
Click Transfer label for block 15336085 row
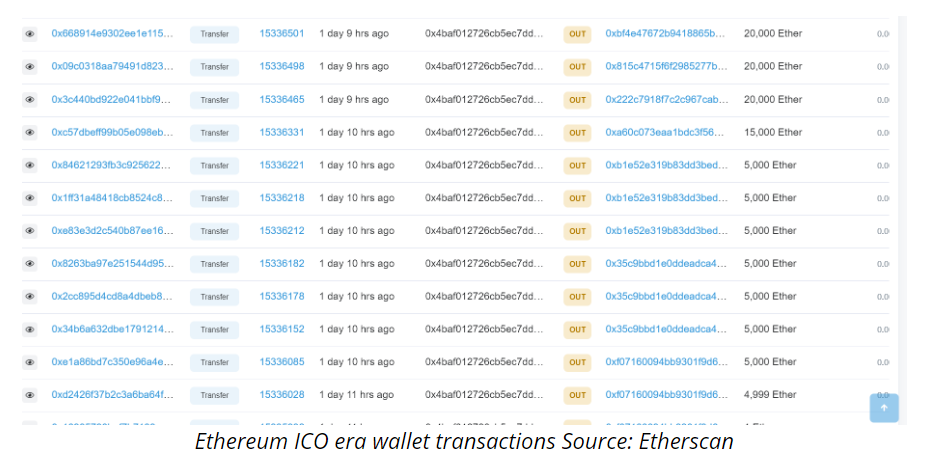point(215,362)
